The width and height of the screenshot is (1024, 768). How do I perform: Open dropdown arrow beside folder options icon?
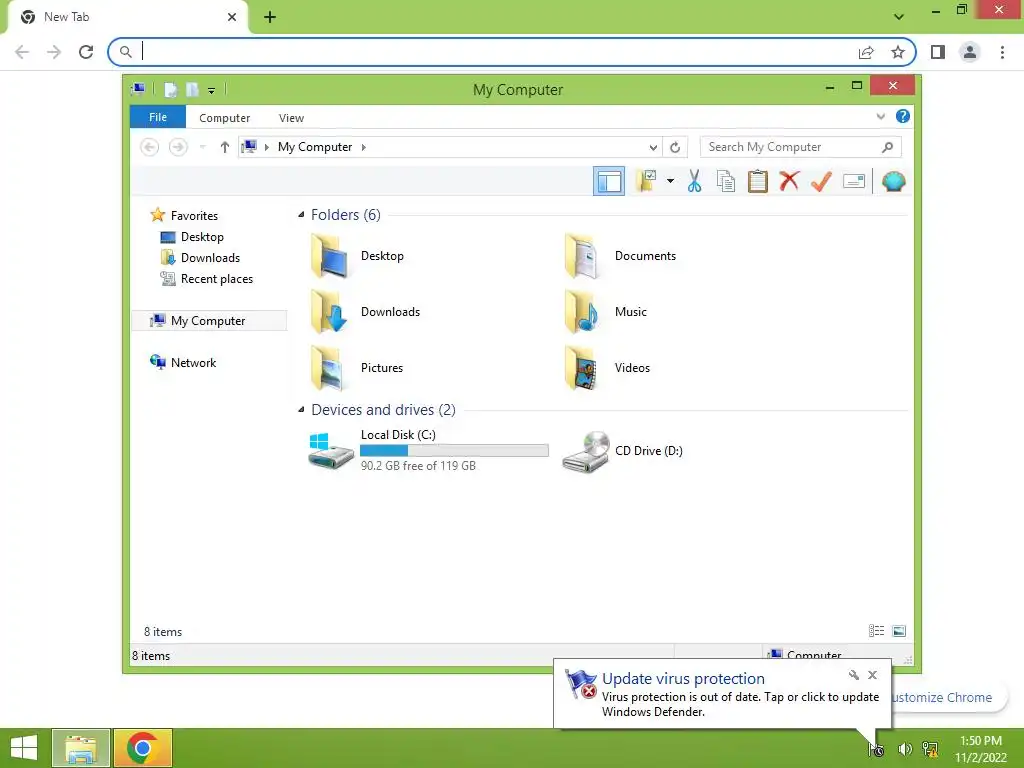coord(670,181)
